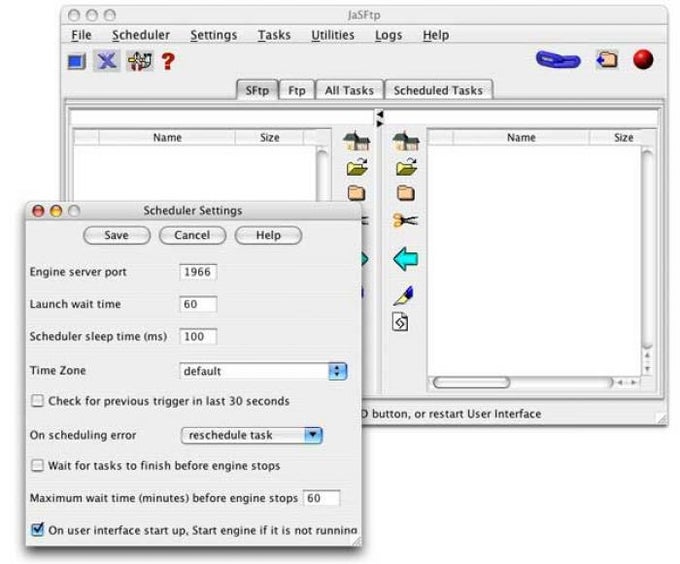Close the Scheduler Settings window
This screenshot has width=680, height=564.
pyautogui.click(x=39, y=211)
